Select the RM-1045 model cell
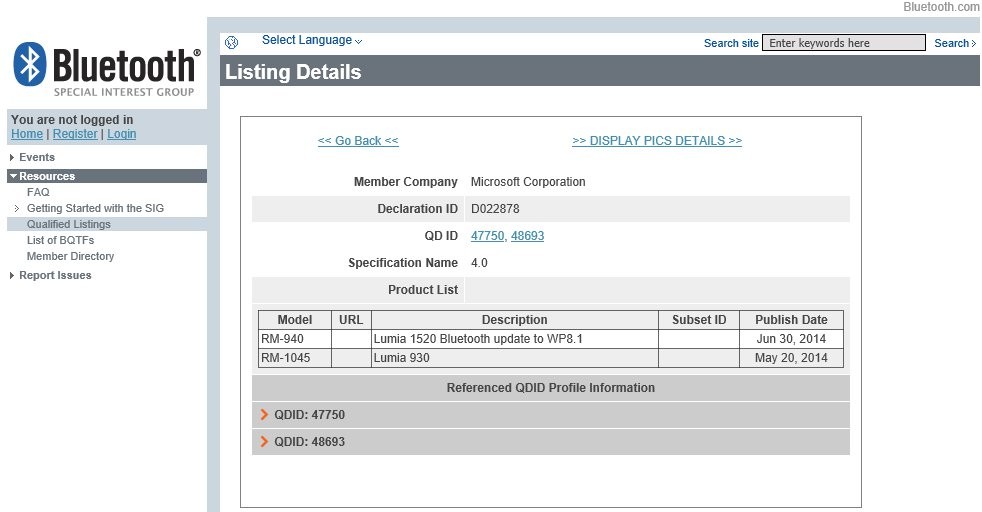982x512 pixels. click(295, 358)
